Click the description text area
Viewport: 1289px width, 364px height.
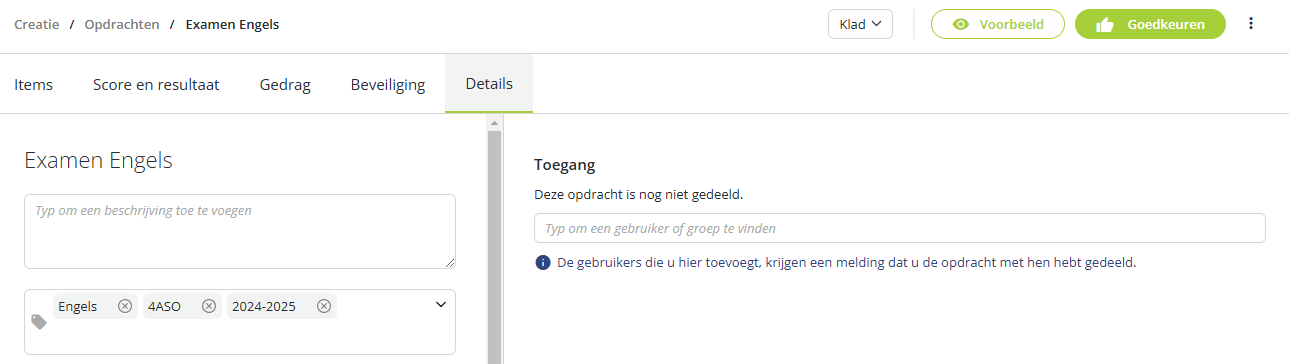(240, 231)
